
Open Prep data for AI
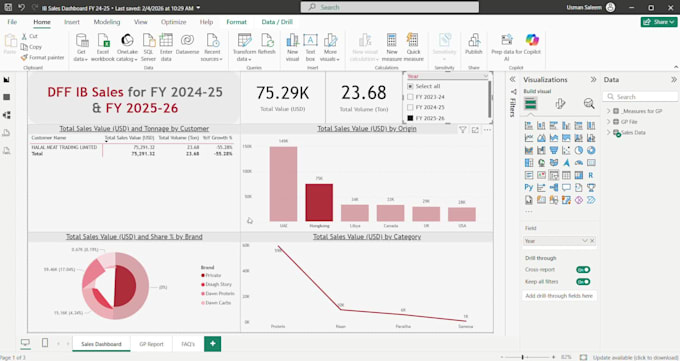coord(507,47)
